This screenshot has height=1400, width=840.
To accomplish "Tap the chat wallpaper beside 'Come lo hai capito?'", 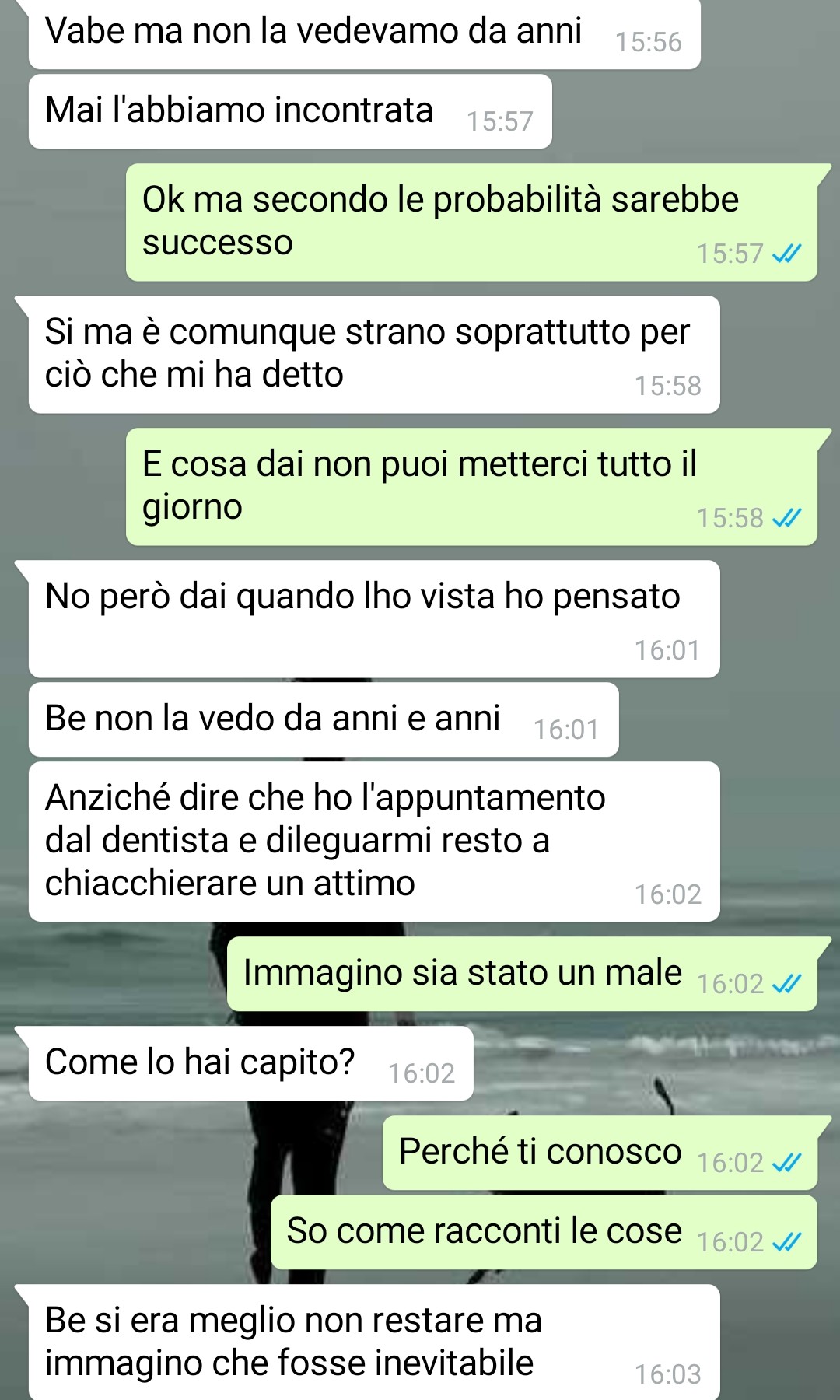I will pyautogui.click(x=653, y=1064).
